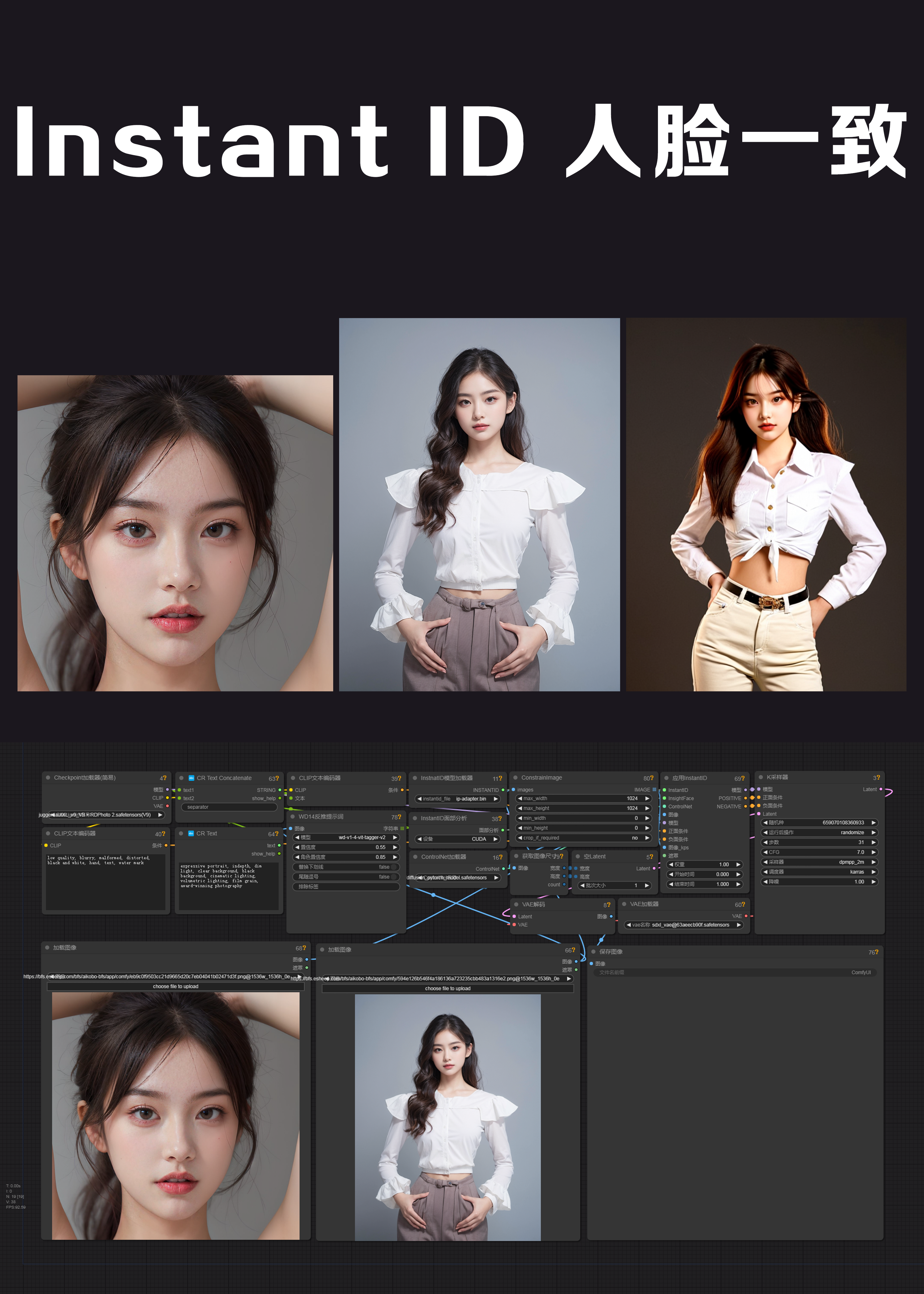This screenshot has height=1294, width=924.
Task: Click the CR Text Concatenate node's abc icon
Action: (x=192, y=778)
